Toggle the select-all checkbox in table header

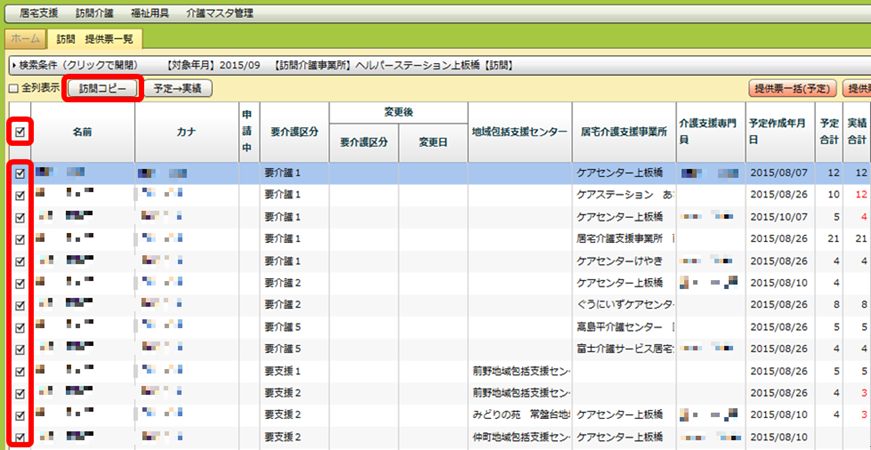coord(19,130)
